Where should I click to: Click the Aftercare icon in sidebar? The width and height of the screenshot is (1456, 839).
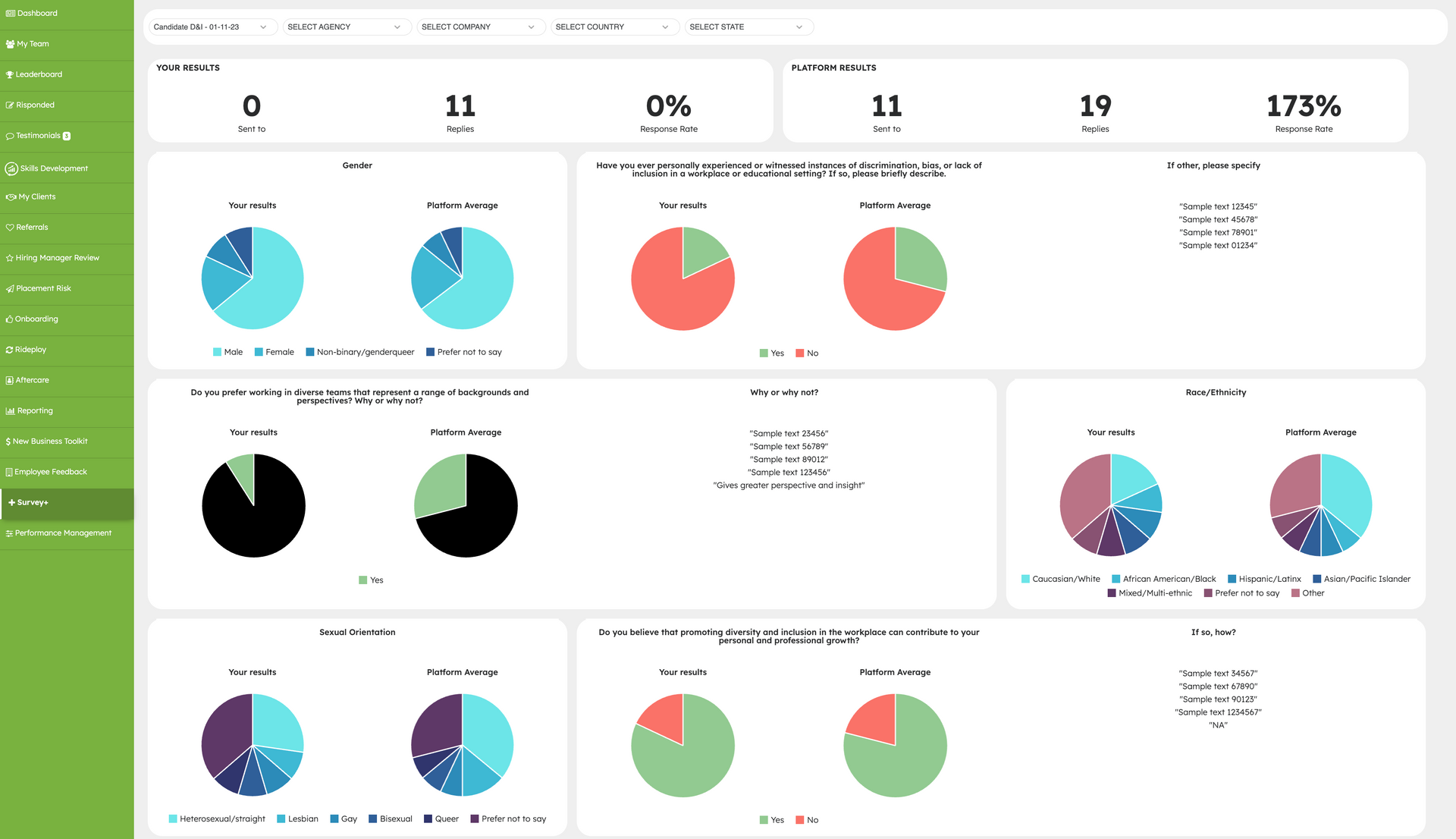pyautogui.click(x=10, y=381)
